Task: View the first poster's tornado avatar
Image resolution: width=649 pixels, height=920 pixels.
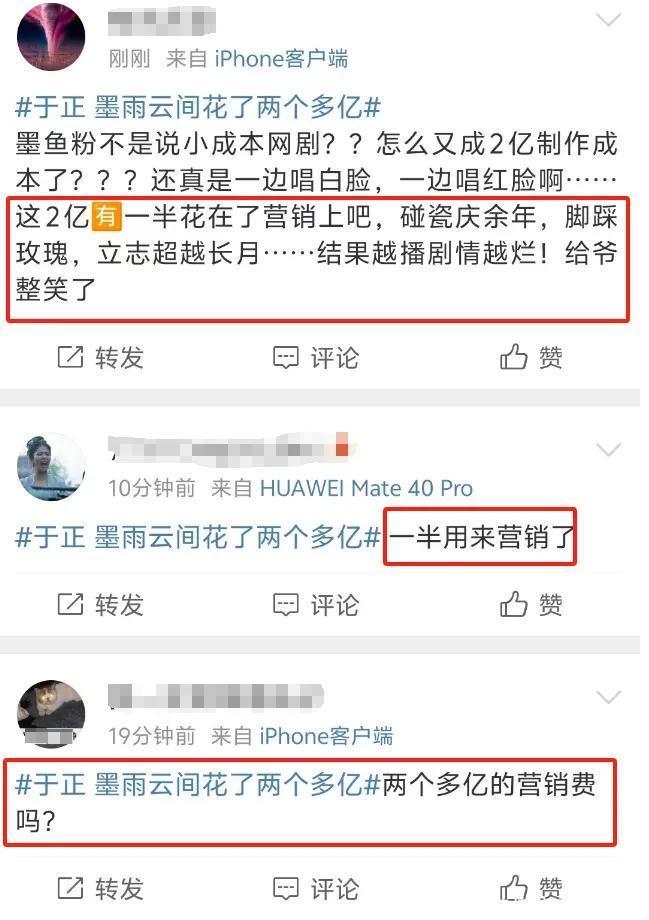Action: click(x=51, y=37)
